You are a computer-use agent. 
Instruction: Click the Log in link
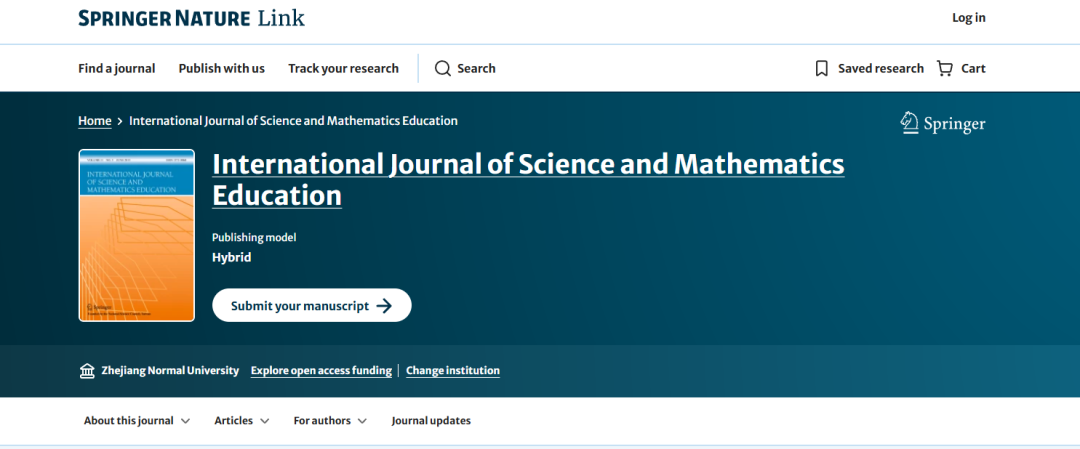pyautogui.click(x=968, y=18)
